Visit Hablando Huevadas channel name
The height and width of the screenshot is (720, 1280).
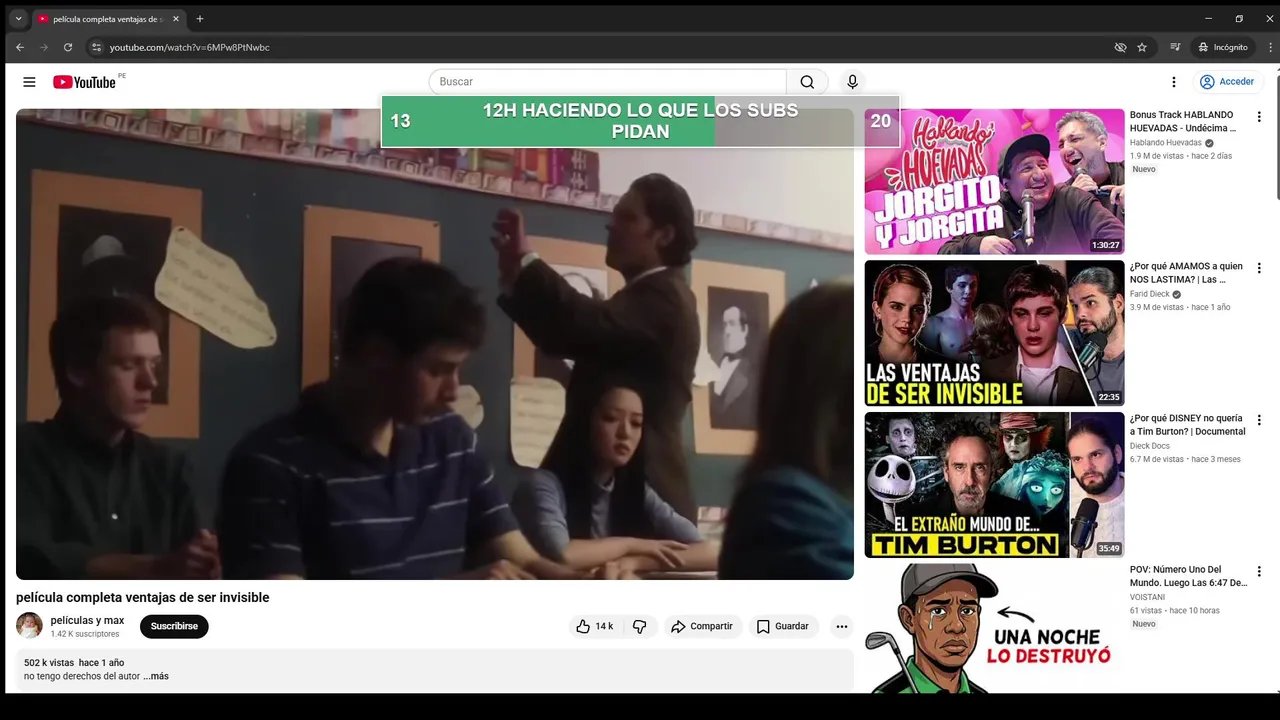coord(1165,143)
